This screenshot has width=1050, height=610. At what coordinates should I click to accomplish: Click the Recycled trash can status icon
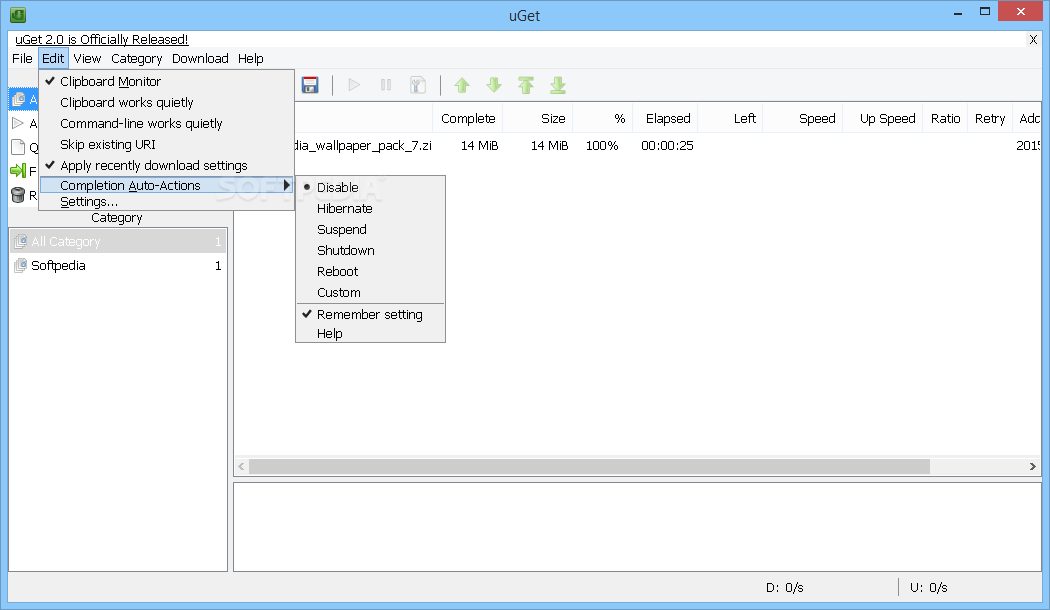[x=18, y=195]
